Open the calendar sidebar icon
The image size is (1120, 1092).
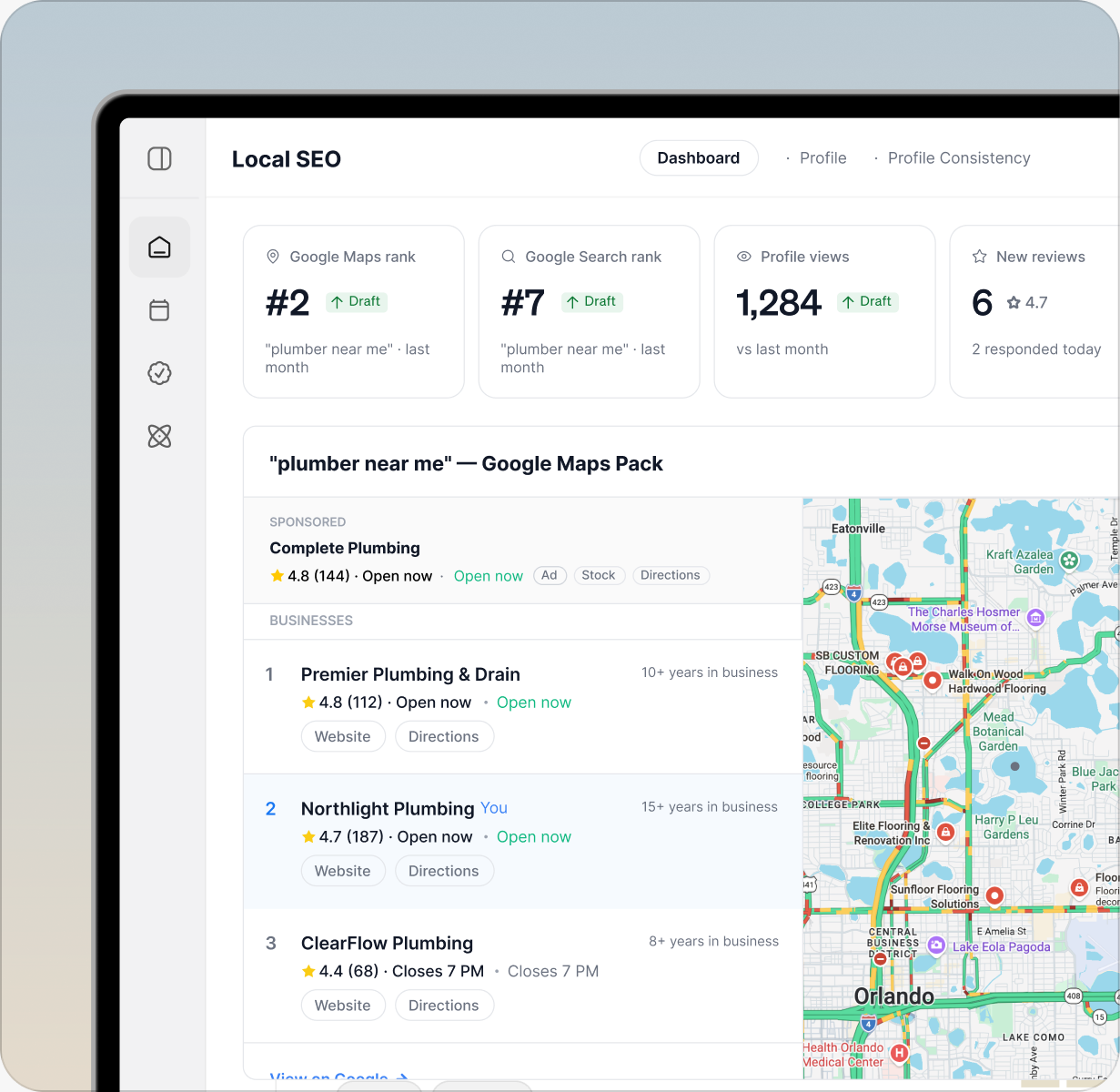159,310
